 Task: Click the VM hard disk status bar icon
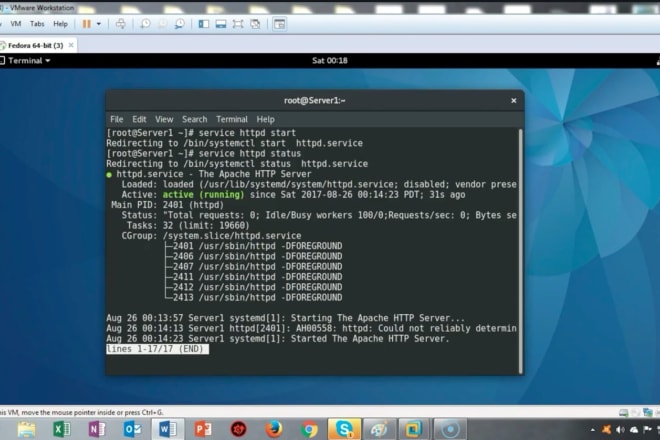tap(623, 413)
